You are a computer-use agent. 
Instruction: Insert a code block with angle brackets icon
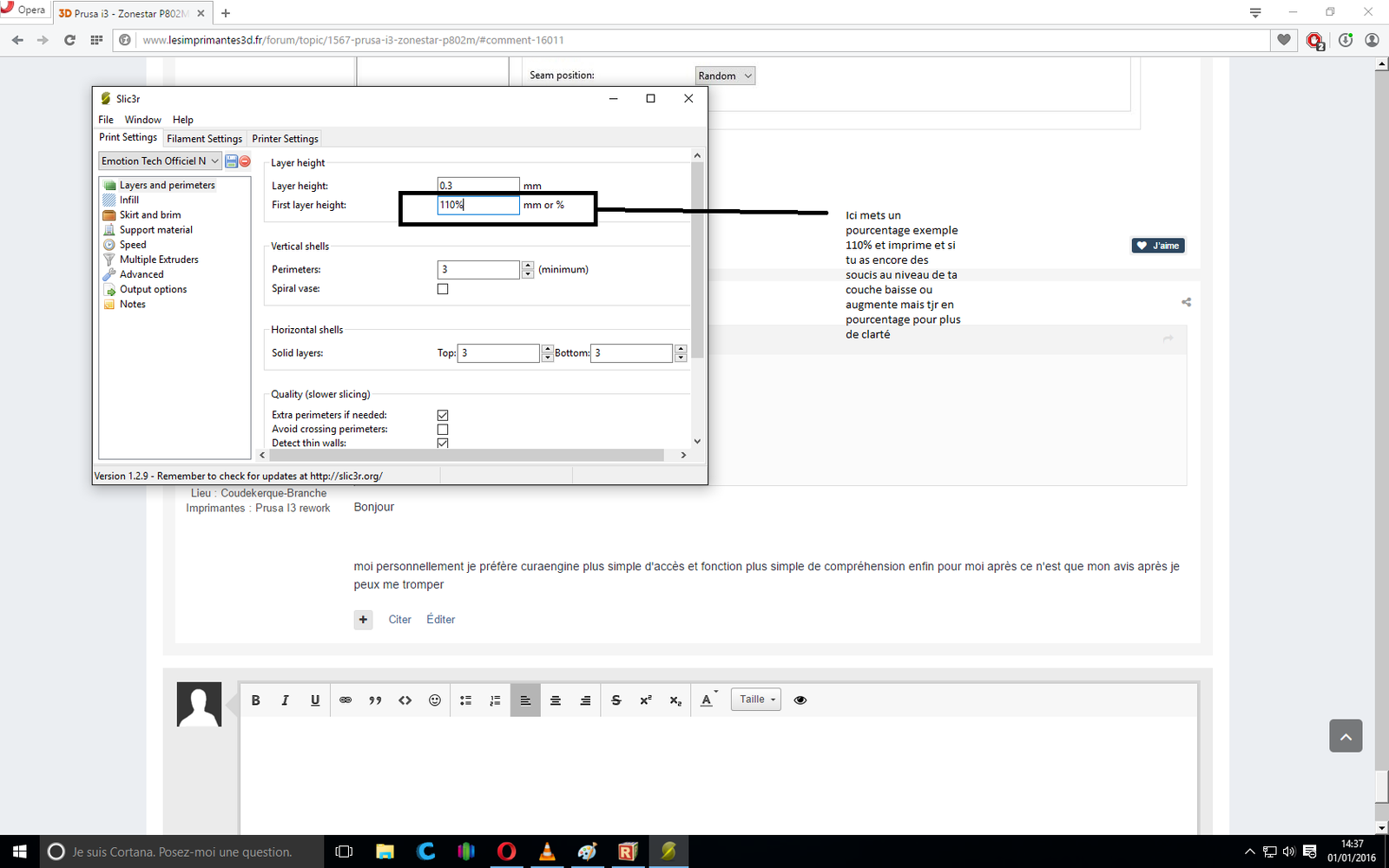coord(405,700)
